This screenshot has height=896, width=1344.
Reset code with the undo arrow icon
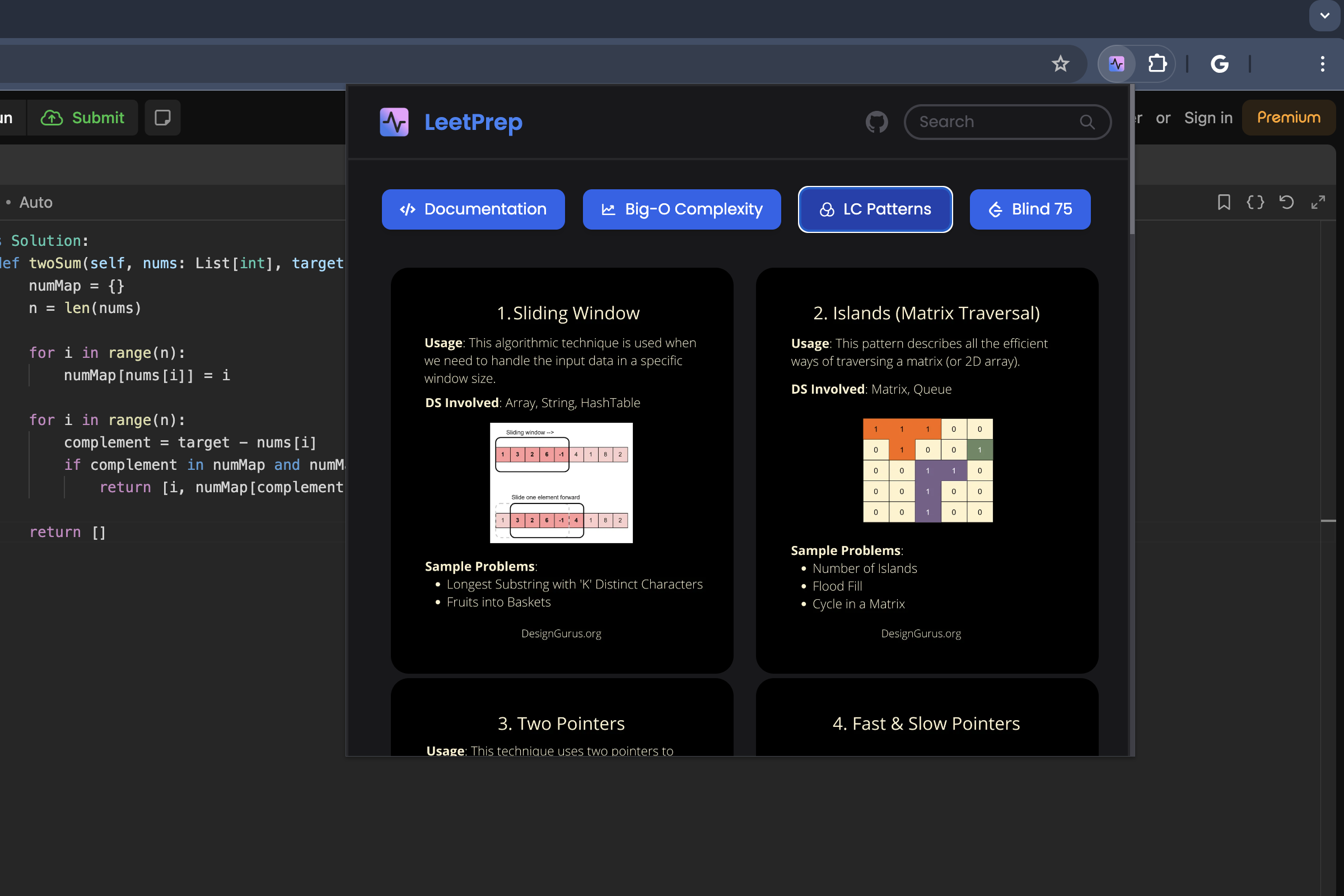click(1286, 202)
